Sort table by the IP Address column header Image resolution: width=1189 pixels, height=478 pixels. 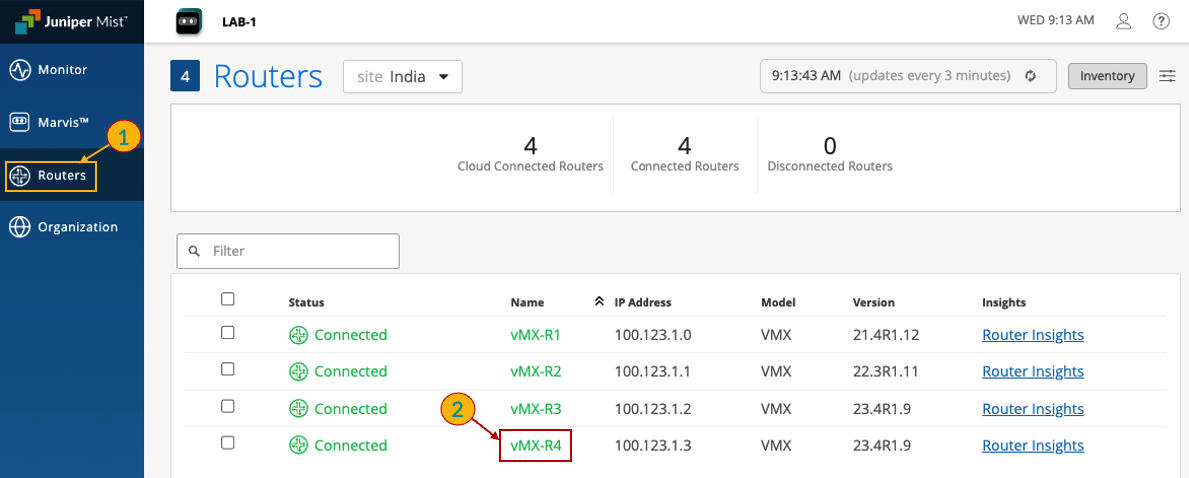642,302
